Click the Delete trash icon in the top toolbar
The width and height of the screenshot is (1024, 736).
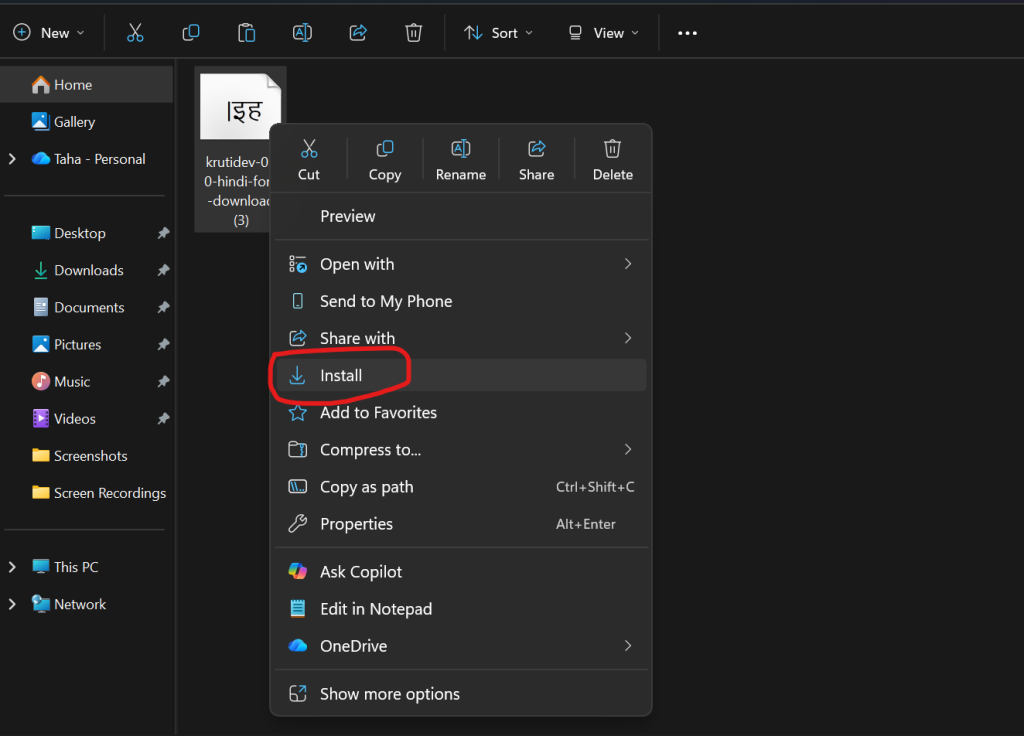pyautogui.click(x=413, y=33)
